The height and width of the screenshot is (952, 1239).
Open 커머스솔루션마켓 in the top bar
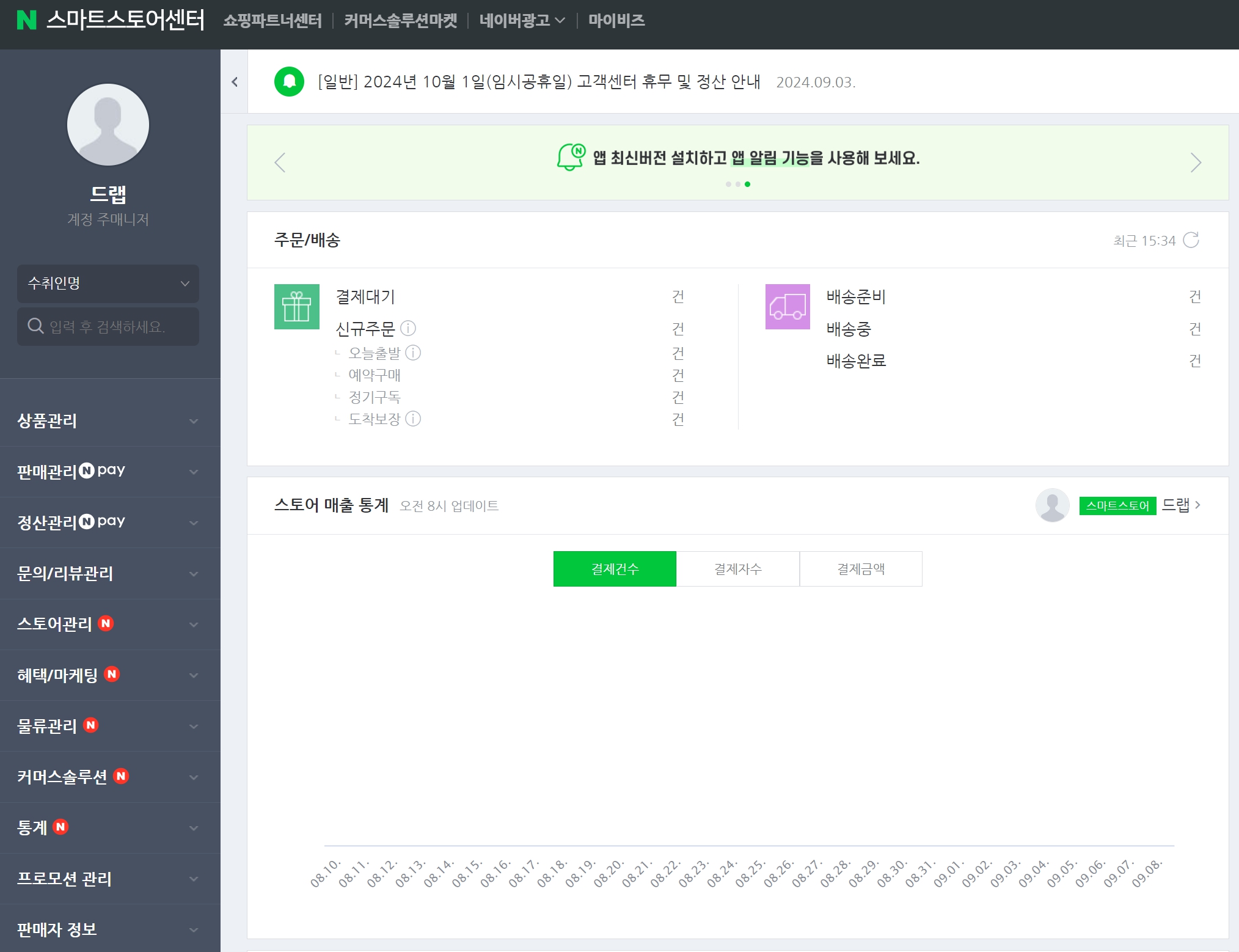(401, 20)
